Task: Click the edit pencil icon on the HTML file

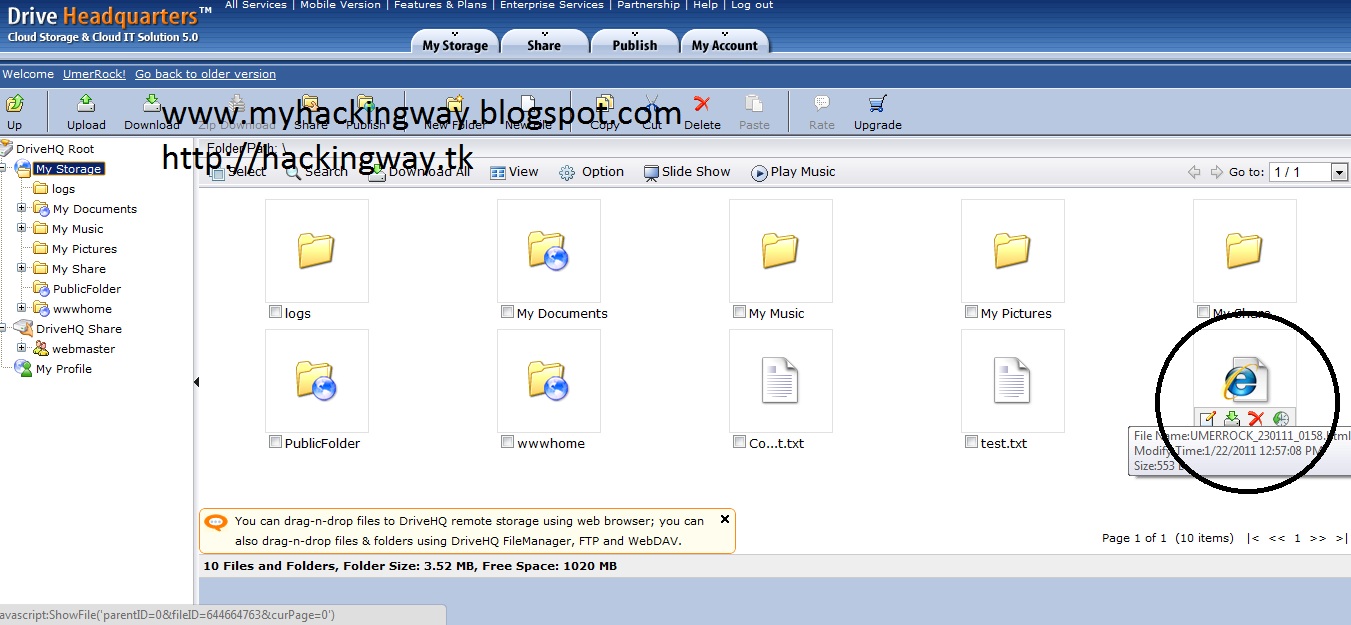Action: (x=1208, y=419)
